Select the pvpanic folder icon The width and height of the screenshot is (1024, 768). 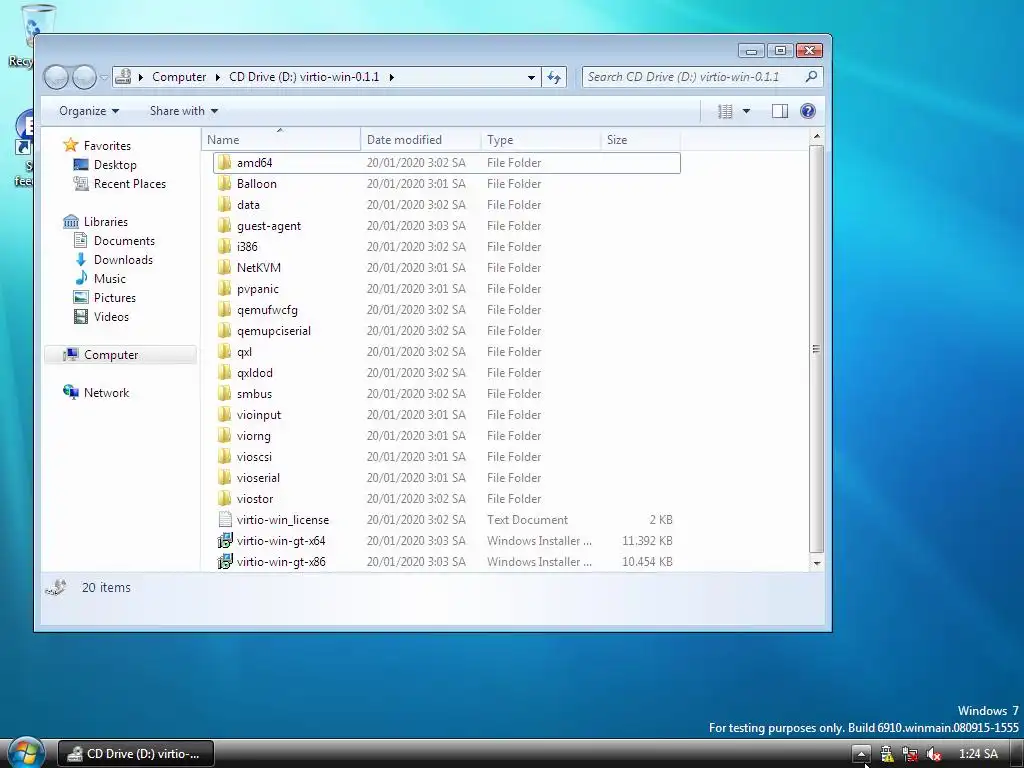225,288
